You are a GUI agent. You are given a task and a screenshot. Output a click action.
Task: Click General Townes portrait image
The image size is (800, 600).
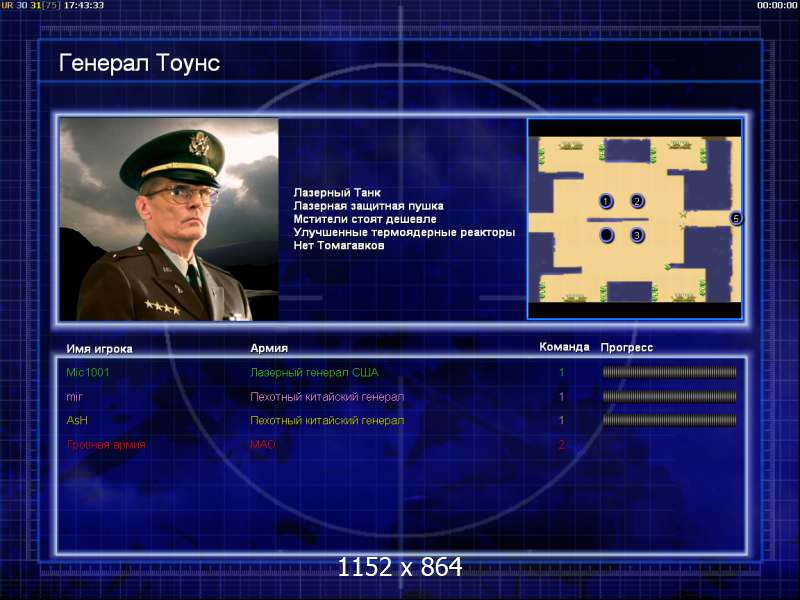(x=169, y=219)
